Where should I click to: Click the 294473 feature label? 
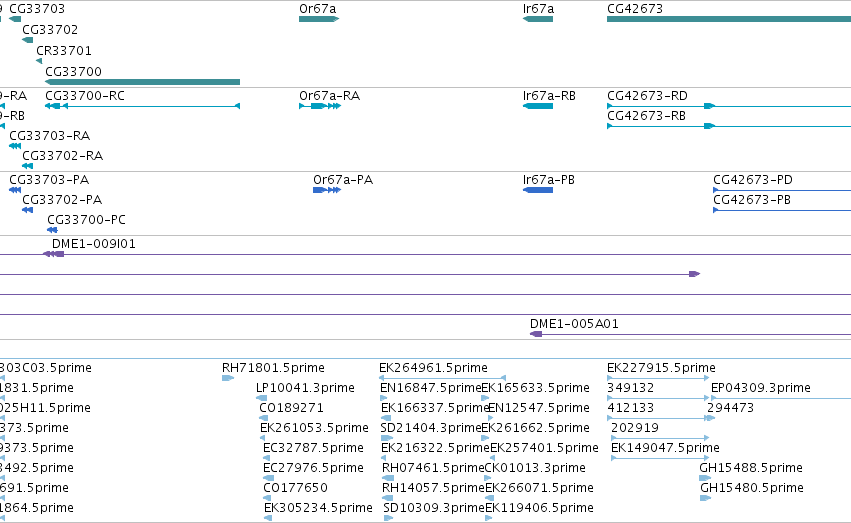point(731,408)
